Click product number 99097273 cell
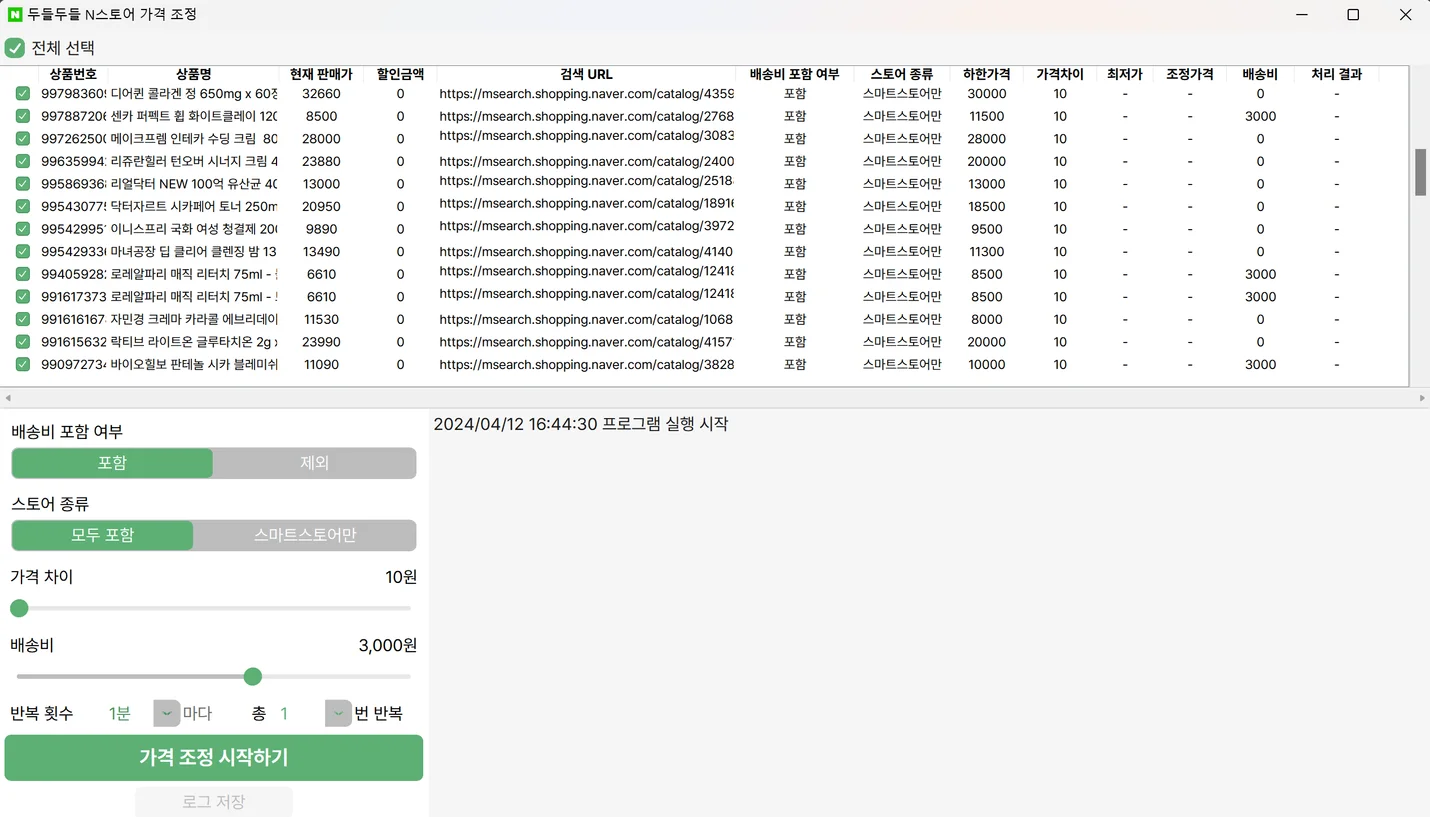1430x817 pixels. (x=73, y=364)
